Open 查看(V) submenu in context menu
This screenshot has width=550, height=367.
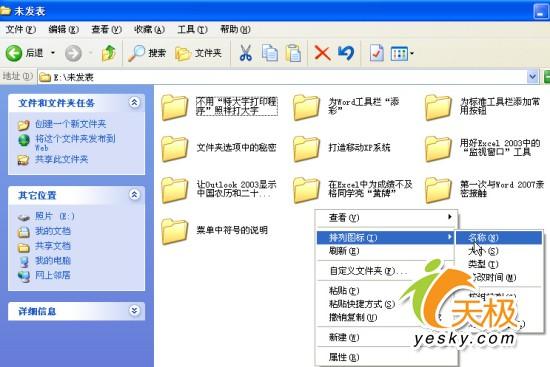386,218
